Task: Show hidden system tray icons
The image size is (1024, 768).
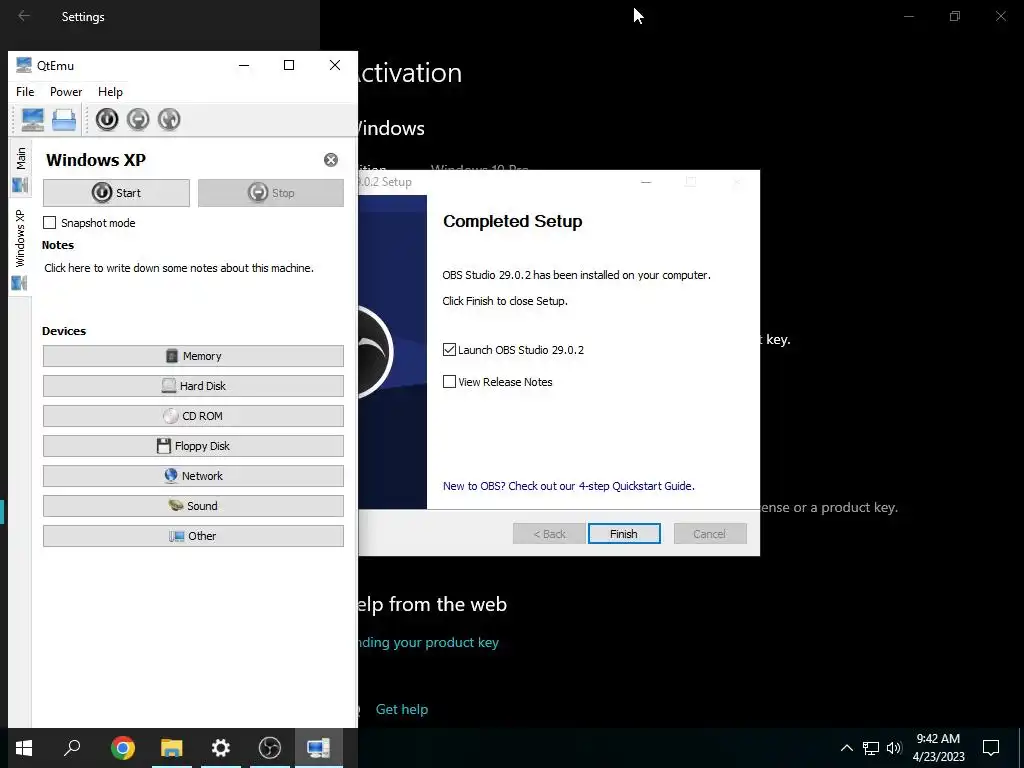Action: pos(846,748)
